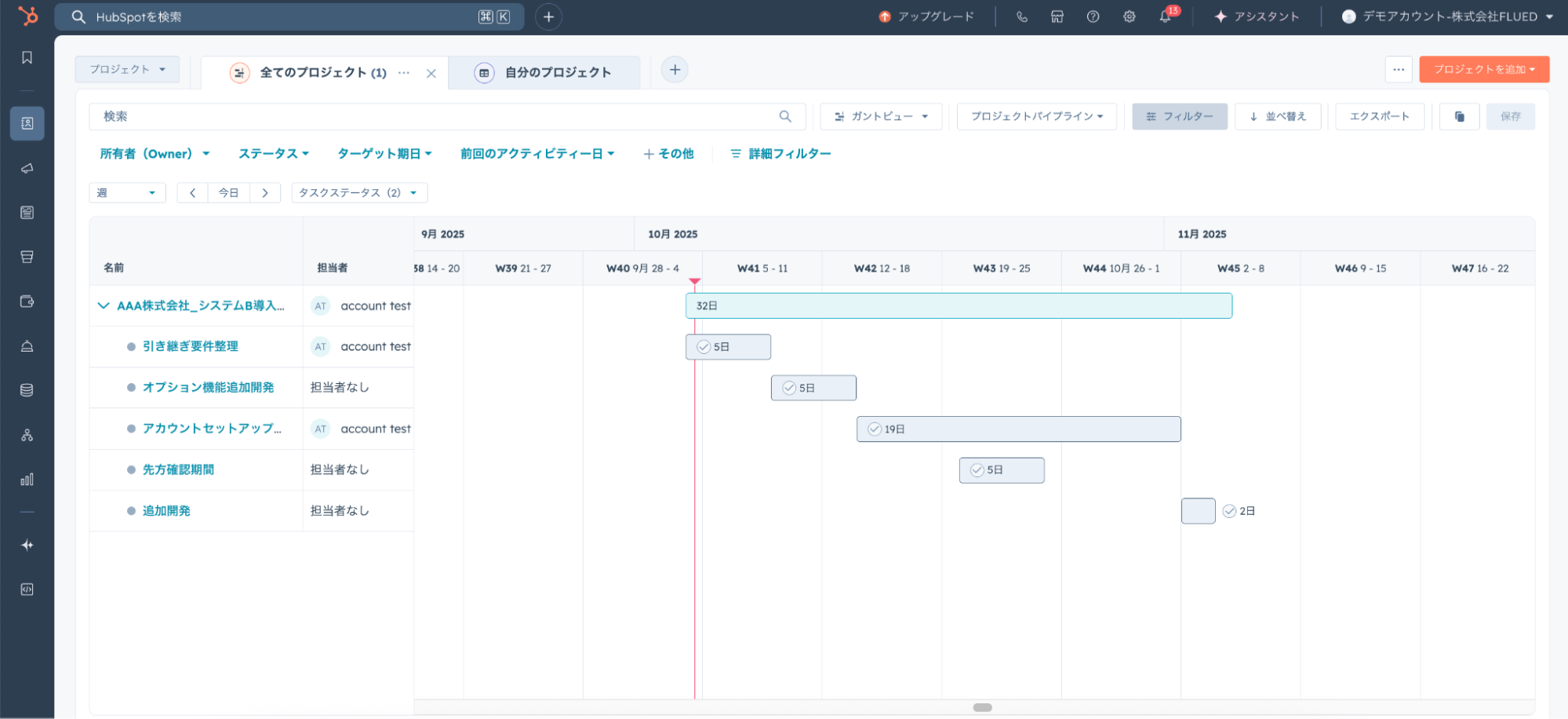Viewport: 1568px width, 719px height.
Task: Open bookmarks in the left sidebar
Action: 27,57
